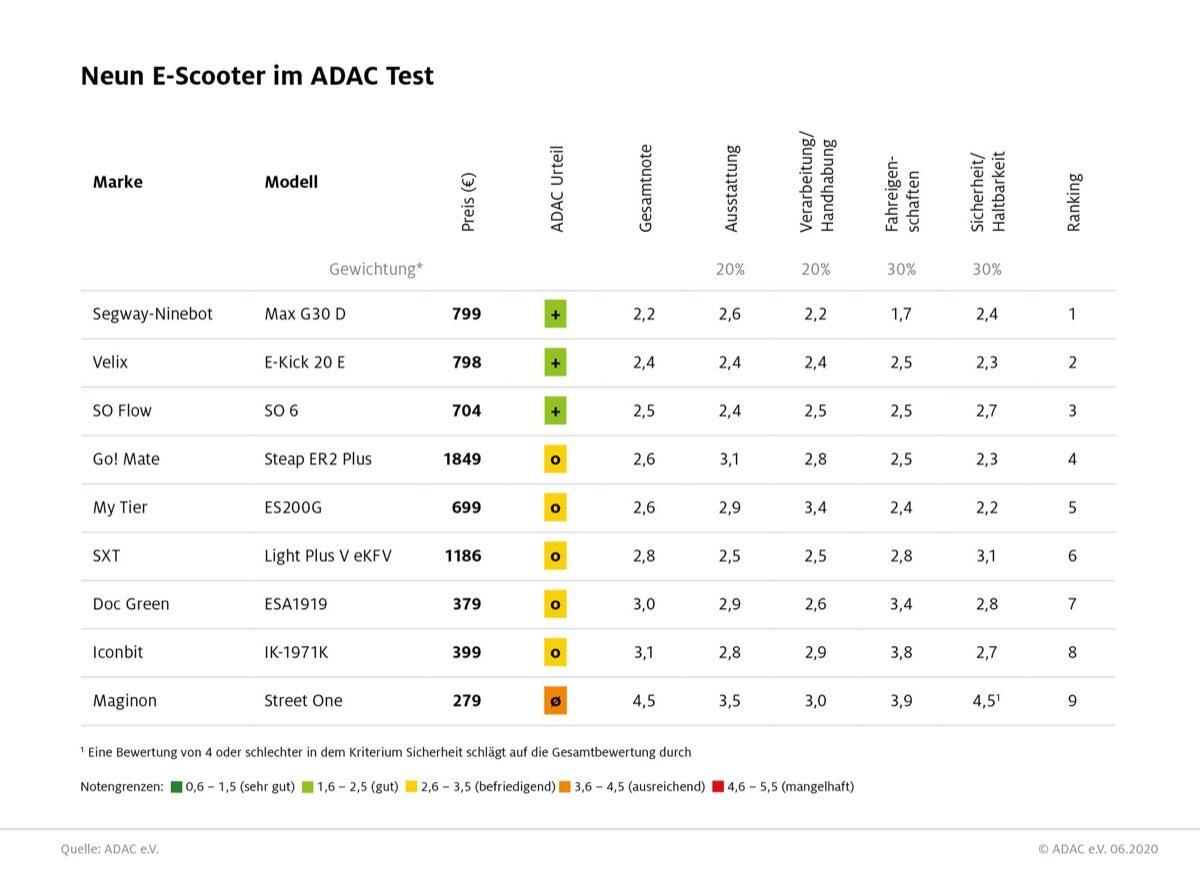Click the red 'mangelhaft' legend swatch
This screenshot has height=894, width=1200.
pos(717,787)
